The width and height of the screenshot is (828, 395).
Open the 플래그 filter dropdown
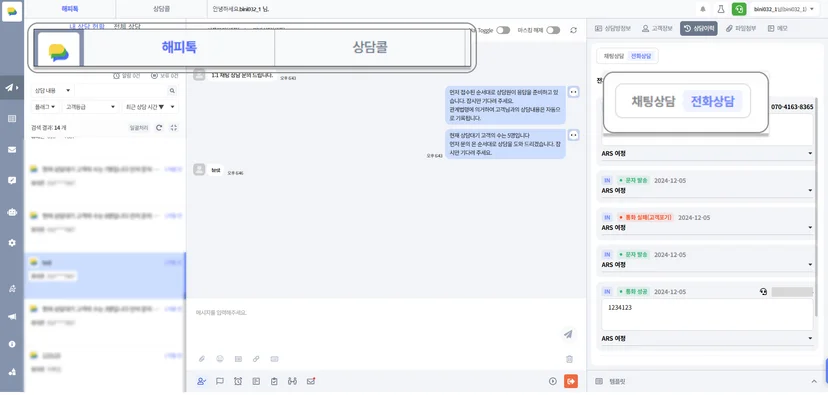point(46,107)
